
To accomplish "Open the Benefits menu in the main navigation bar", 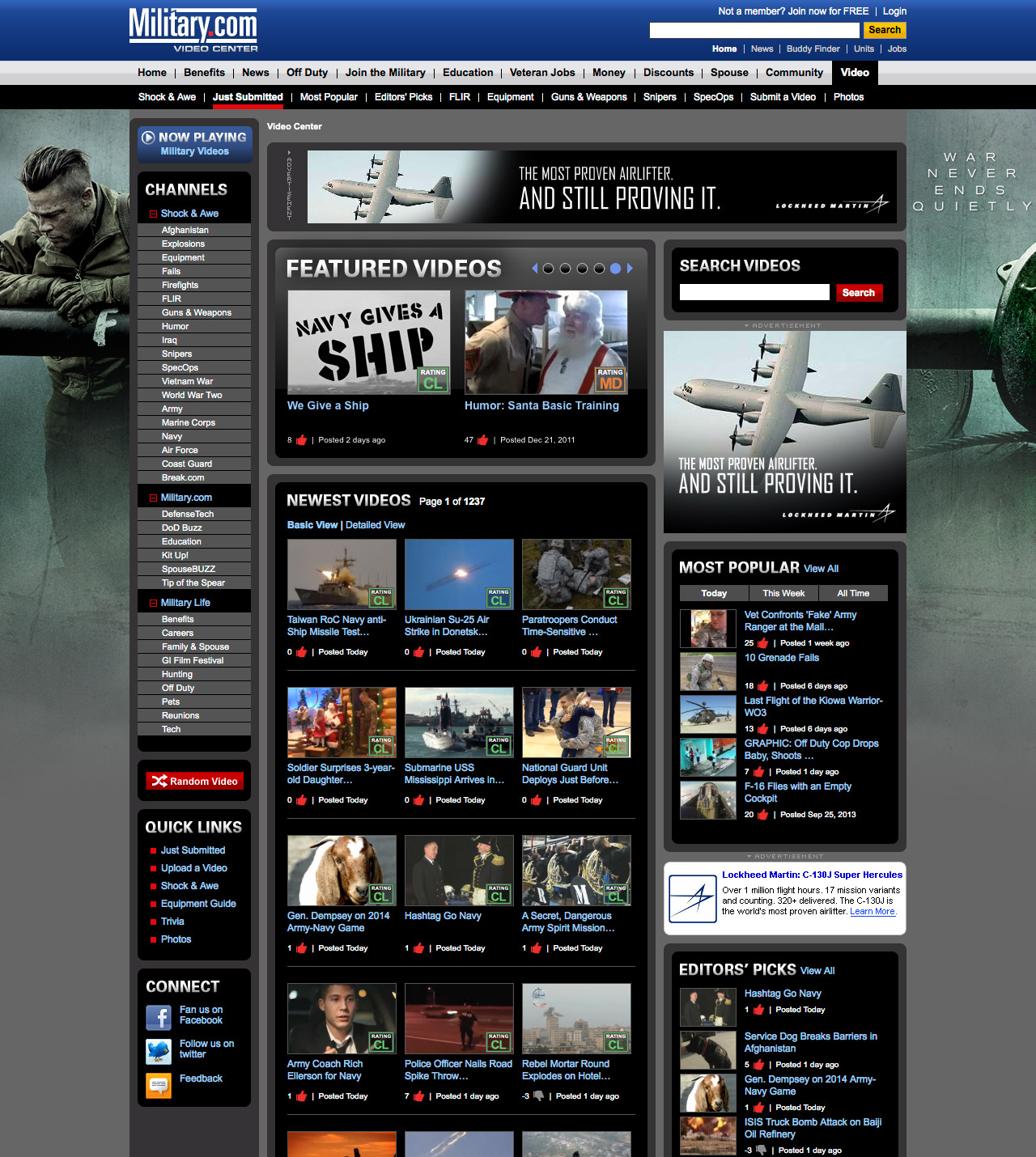I will tap(204, 73).
